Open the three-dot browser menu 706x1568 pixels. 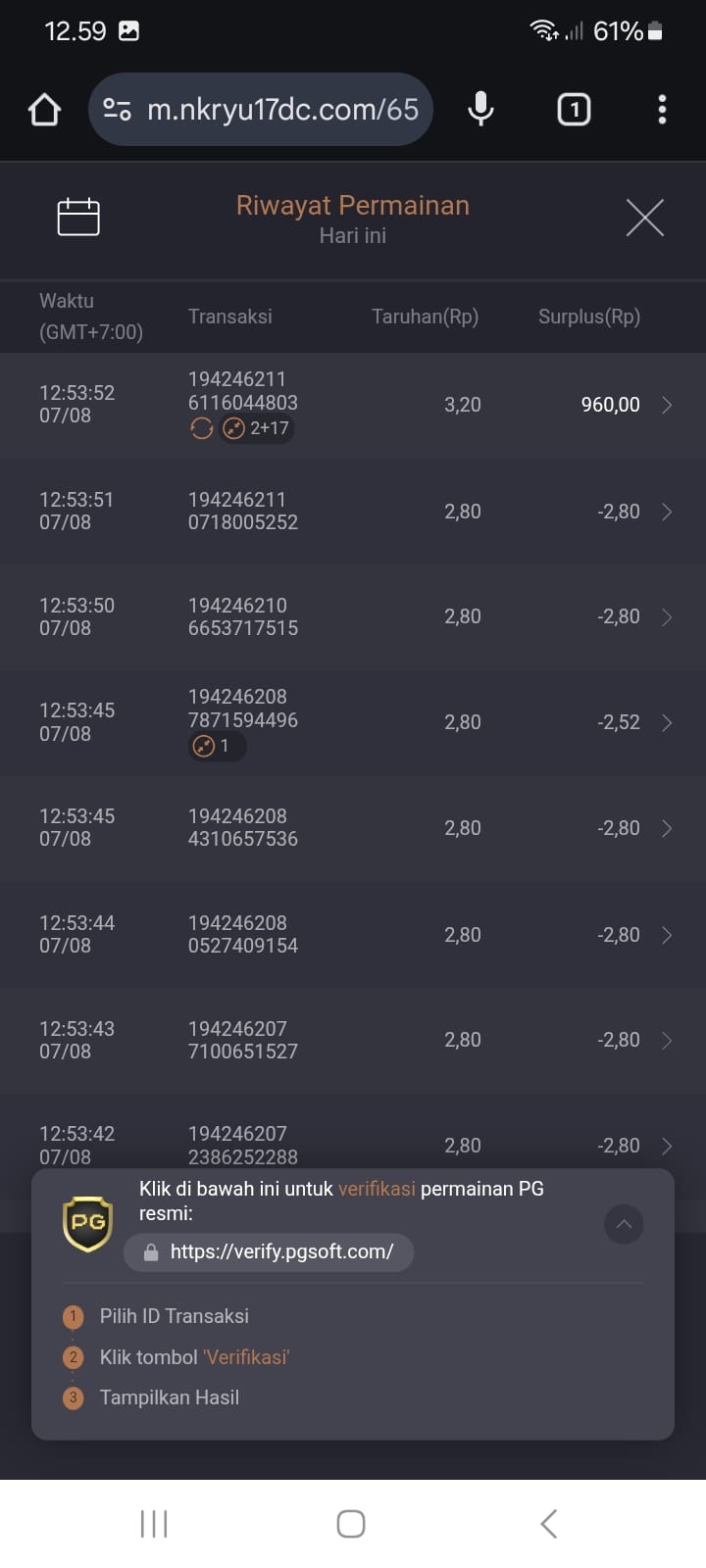pyautogui.click(x=662, y=109)
